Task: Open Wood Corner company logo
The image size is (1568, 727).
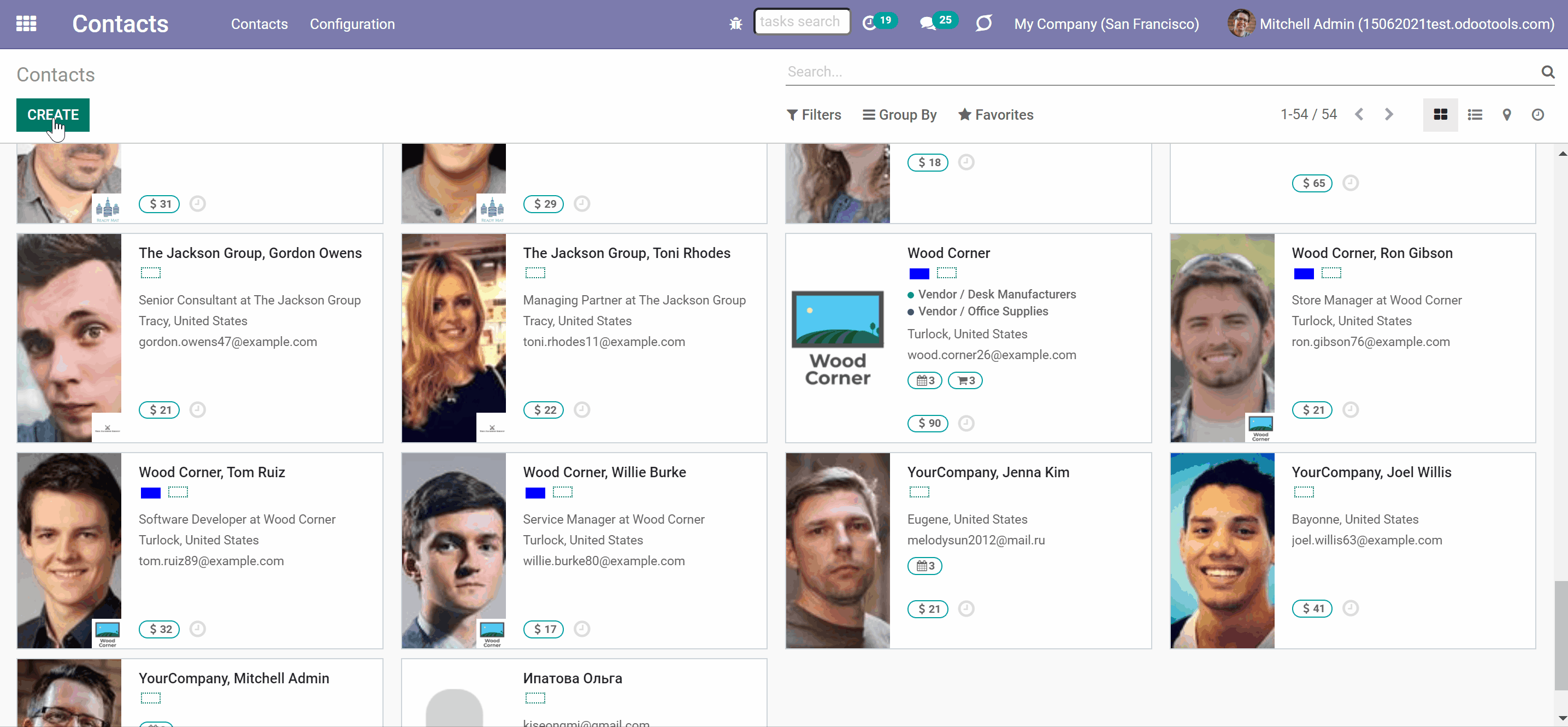Action: [x=838, y=338]
